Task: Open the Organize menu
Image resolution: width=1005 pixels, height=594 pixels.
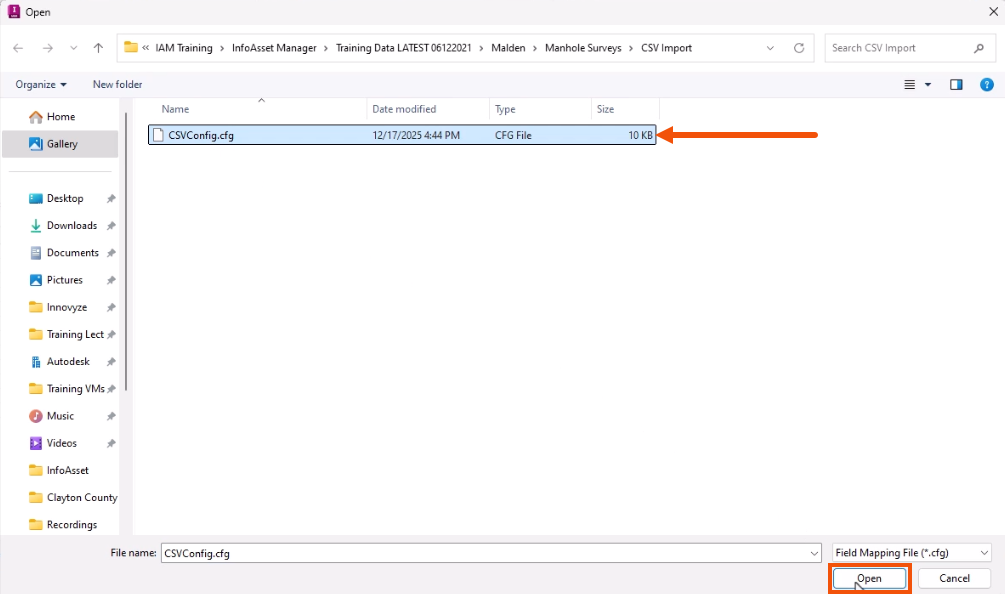Action: (x=37, y=84)
